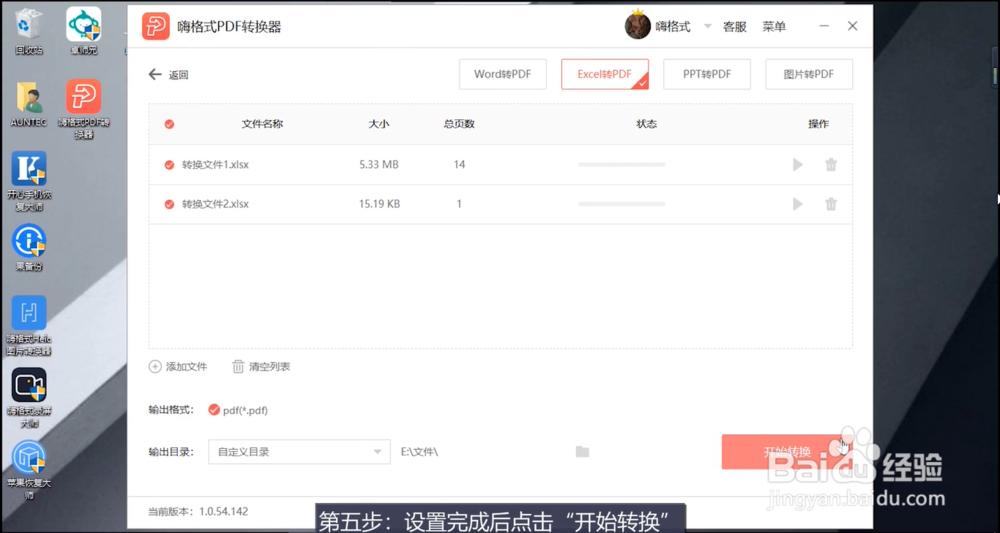Open the 客服 customer service link
Image resolution: width=1000 pixels, height=533 pixels.
point(735,27)
